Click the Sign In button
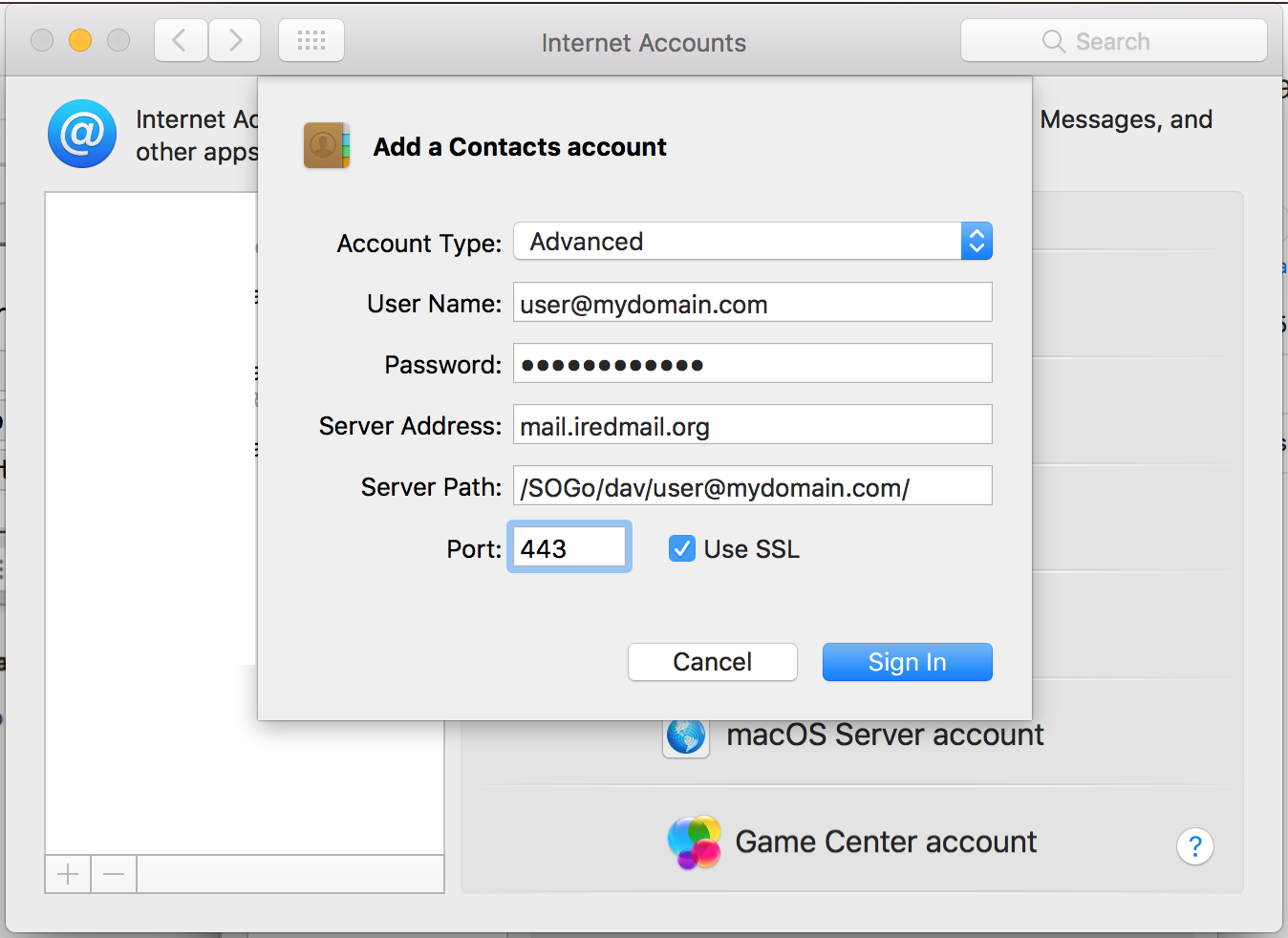The width and height of the screenshot is (1288, 938). click(908, 662)
